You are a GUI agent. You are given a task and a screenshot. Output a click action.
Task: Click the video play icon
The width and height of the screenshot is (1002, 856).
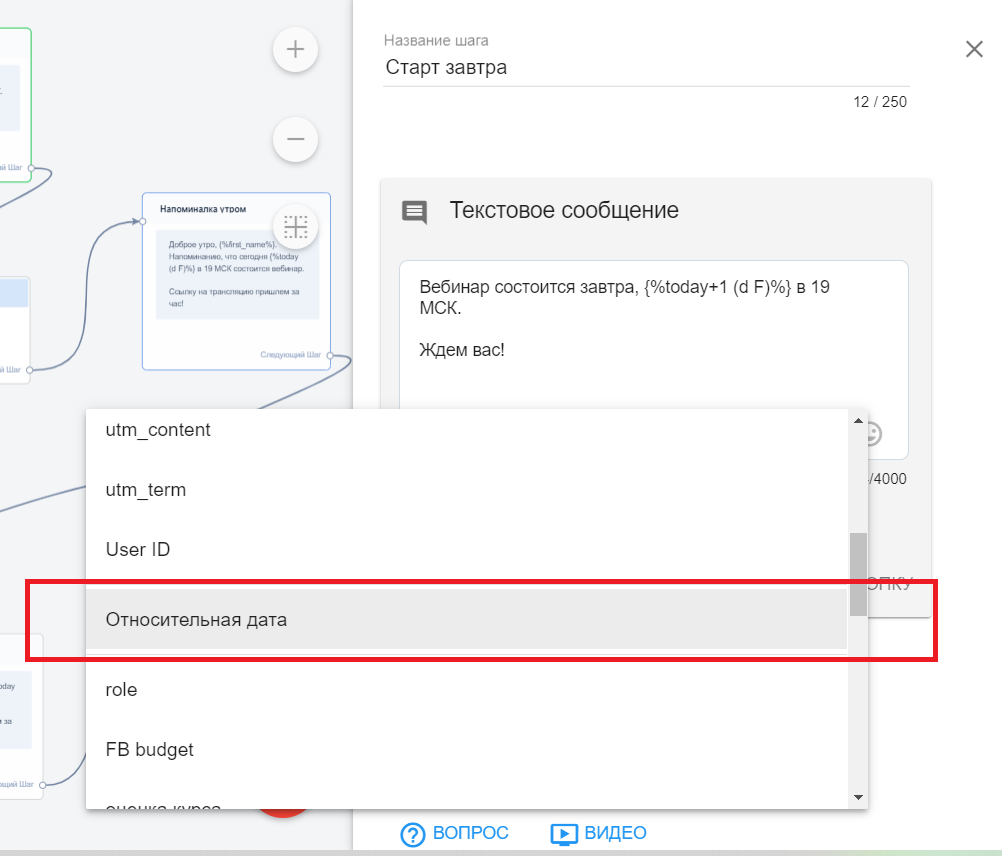(x=564, y=834)
